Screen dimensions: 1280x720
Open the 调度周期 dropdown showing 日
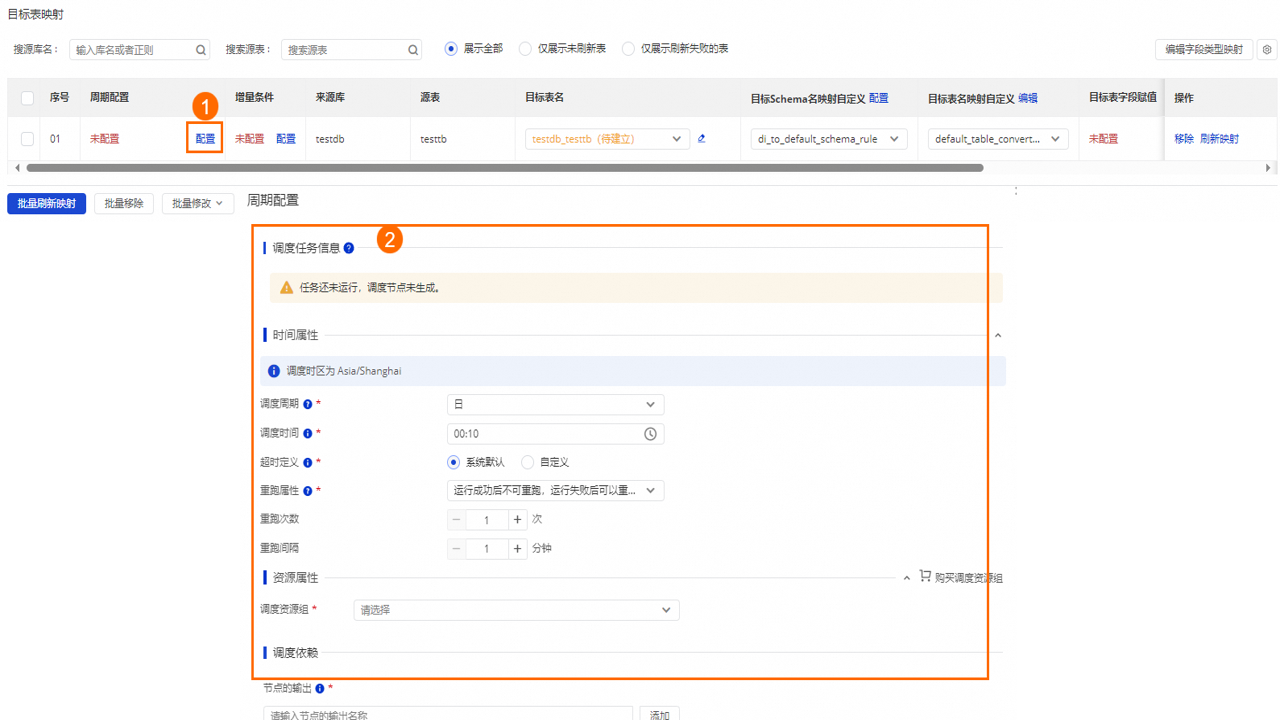point(555,405)
